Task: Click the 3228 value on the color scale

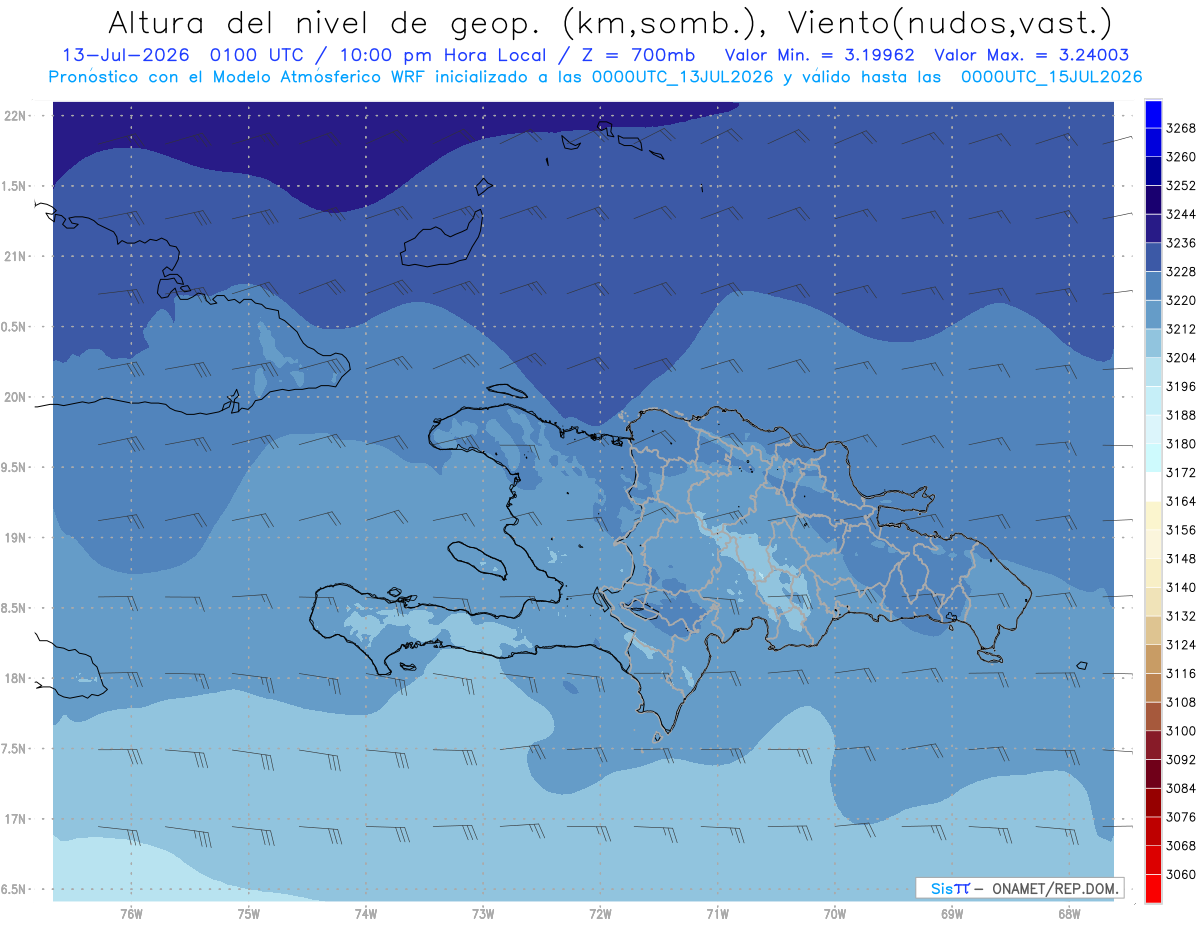Action: coord(1181,272)
